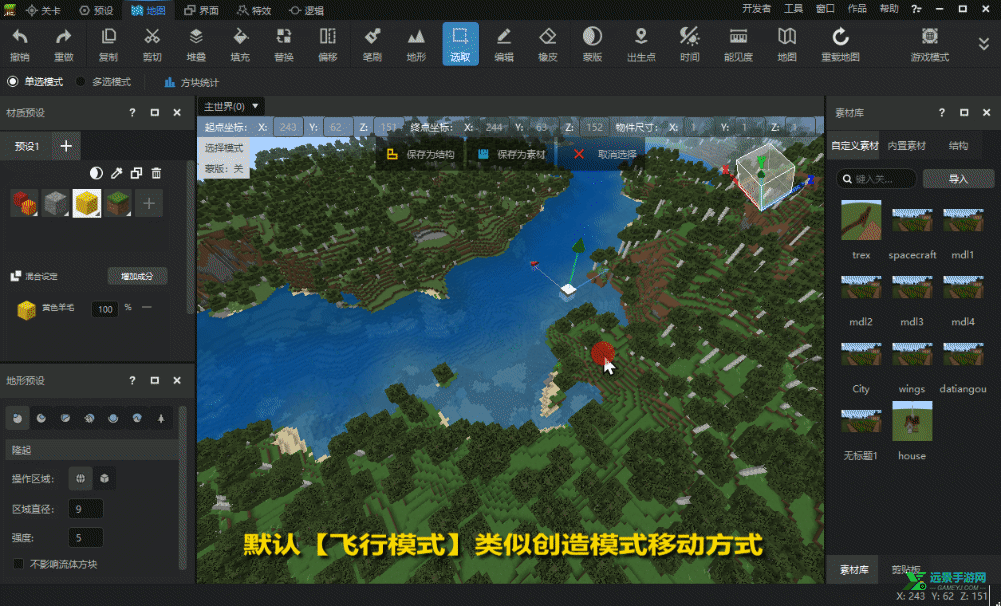Open the 主世界(0) dimension dropdown
Screen dimensions: 1001x606
pyautogui.click(x=232, y=106)
